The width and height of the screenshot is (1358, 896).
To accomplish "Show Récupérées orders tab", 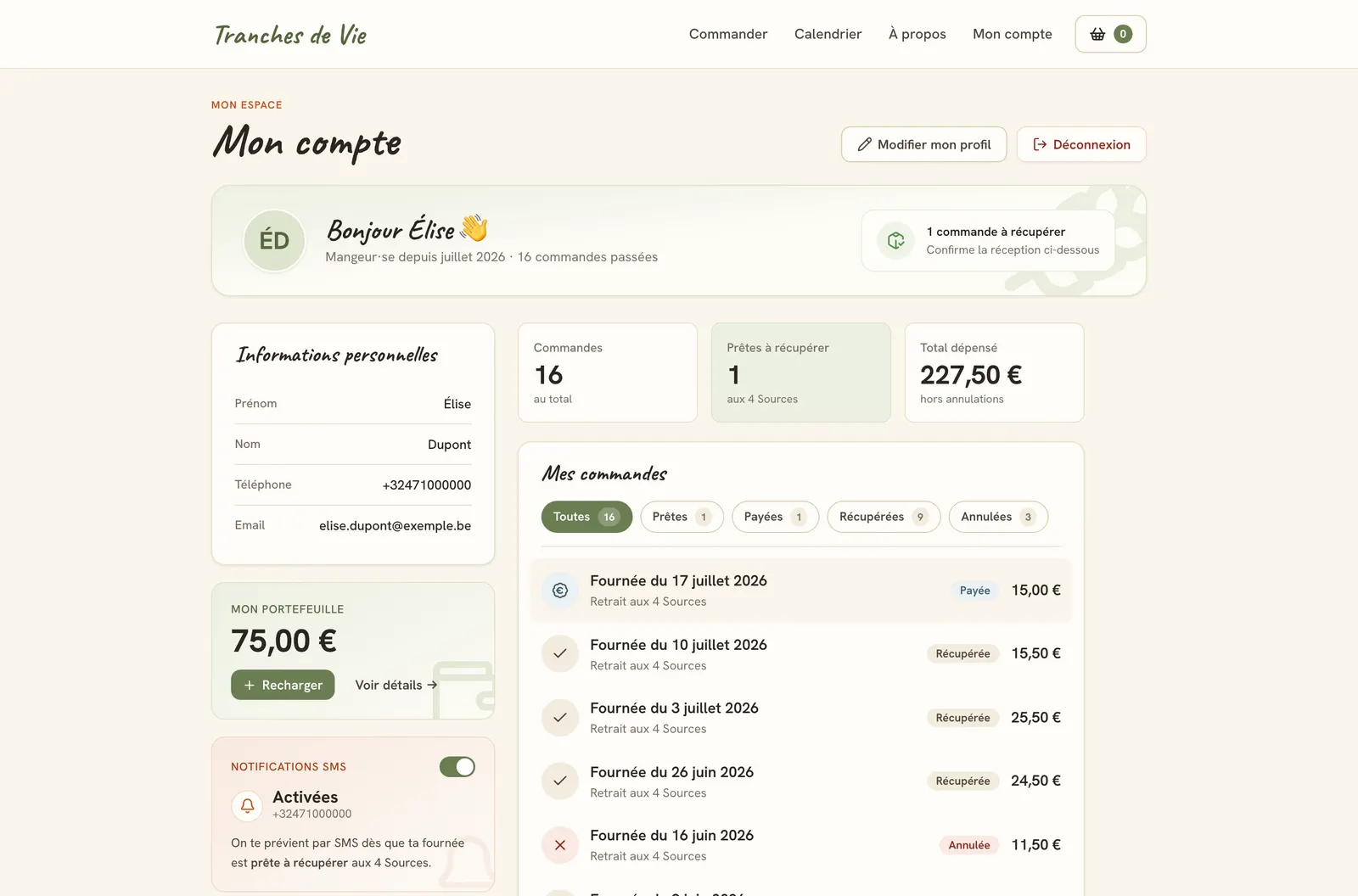I will [884, 517].
